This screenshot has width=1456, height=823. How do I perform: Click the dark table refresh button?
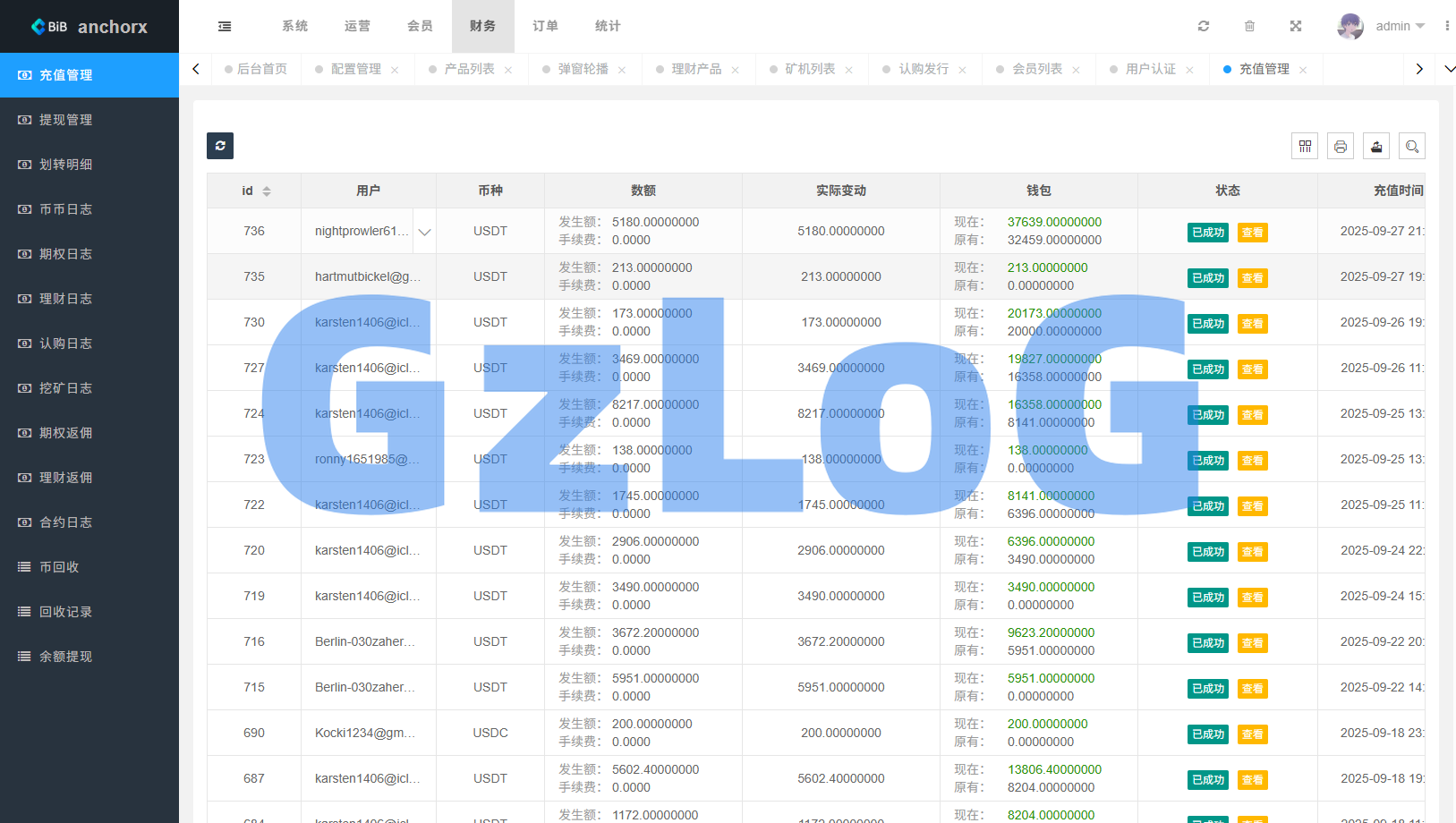point(220,146)
